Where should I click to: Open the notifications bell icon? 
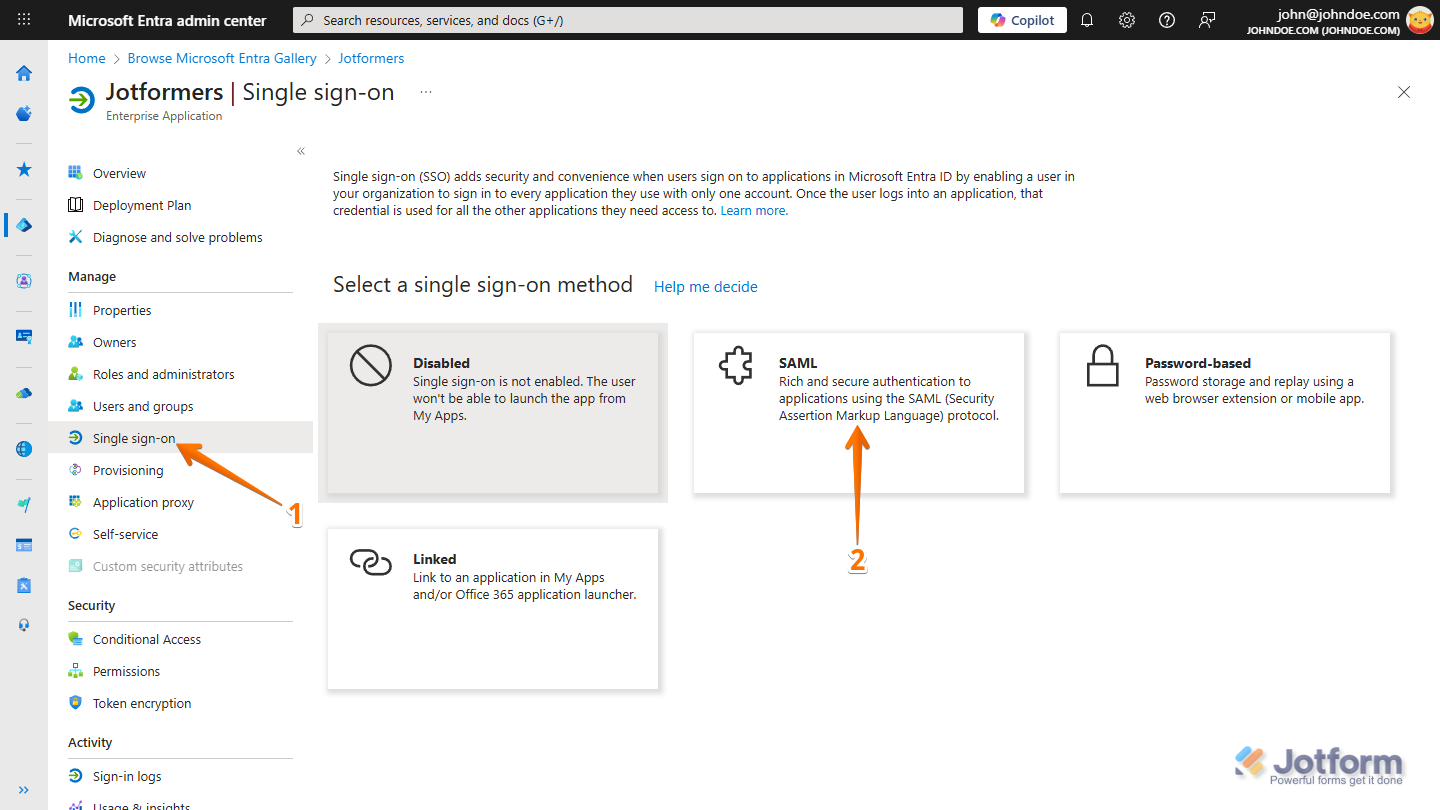(x=1087, y=20)
